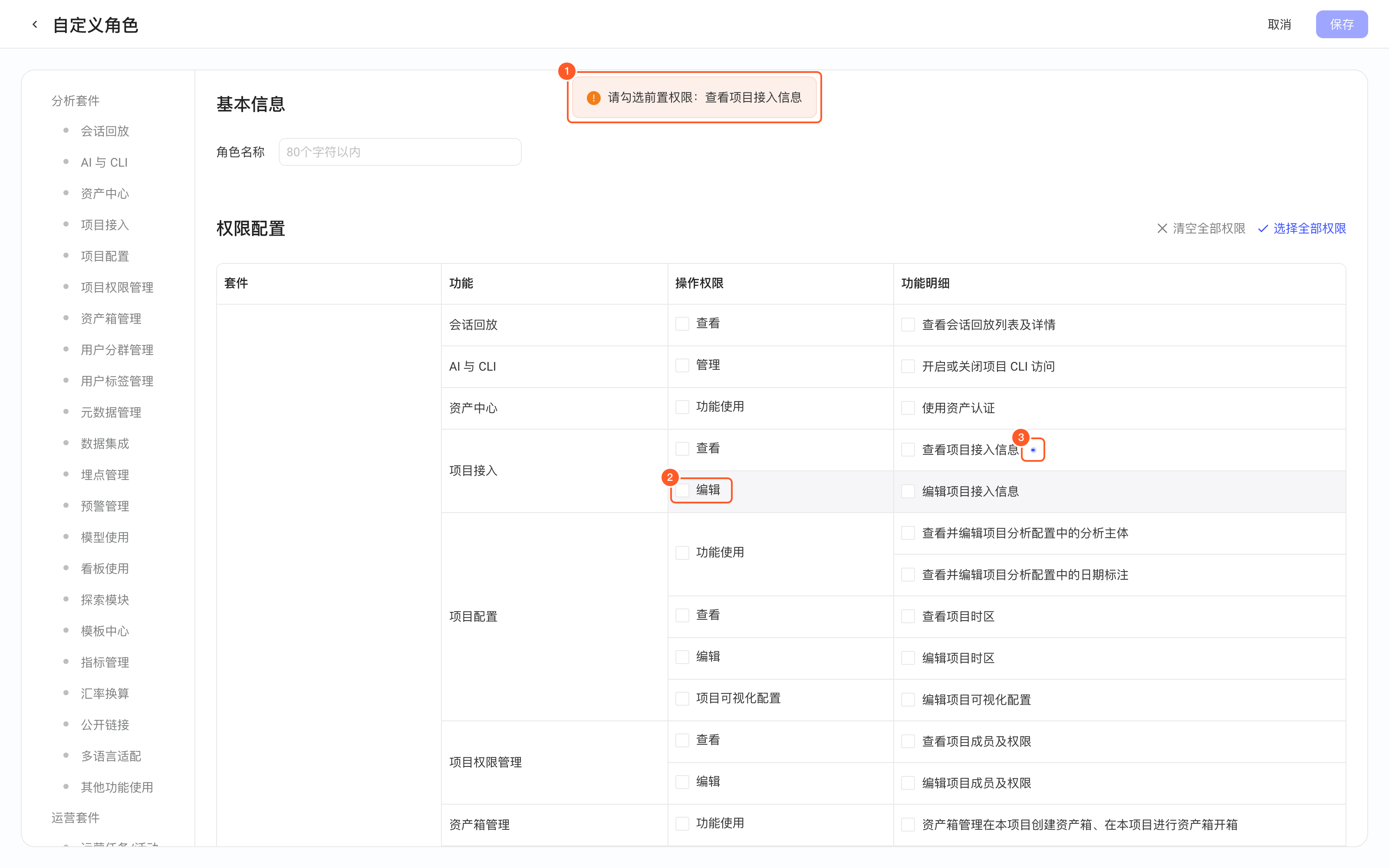Open 元数据管理 sidebar item
The image size is (1389, 868).
pyautogui.click(x=111, y=412)
